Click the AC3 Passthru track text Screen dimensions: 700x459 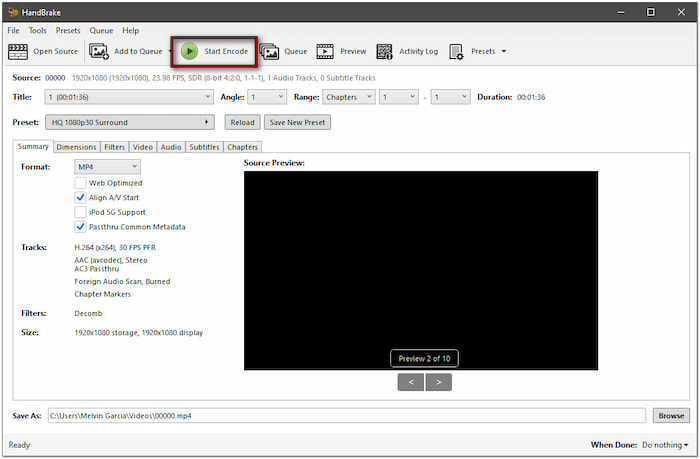[x=97, y=269]
